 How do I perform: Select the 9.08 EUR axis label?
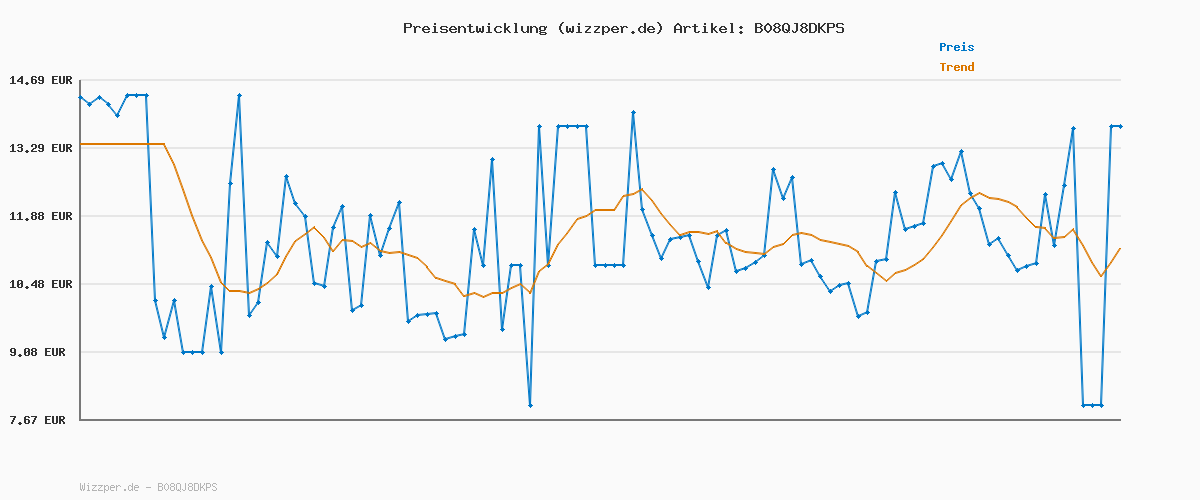[x=41, y=352]
